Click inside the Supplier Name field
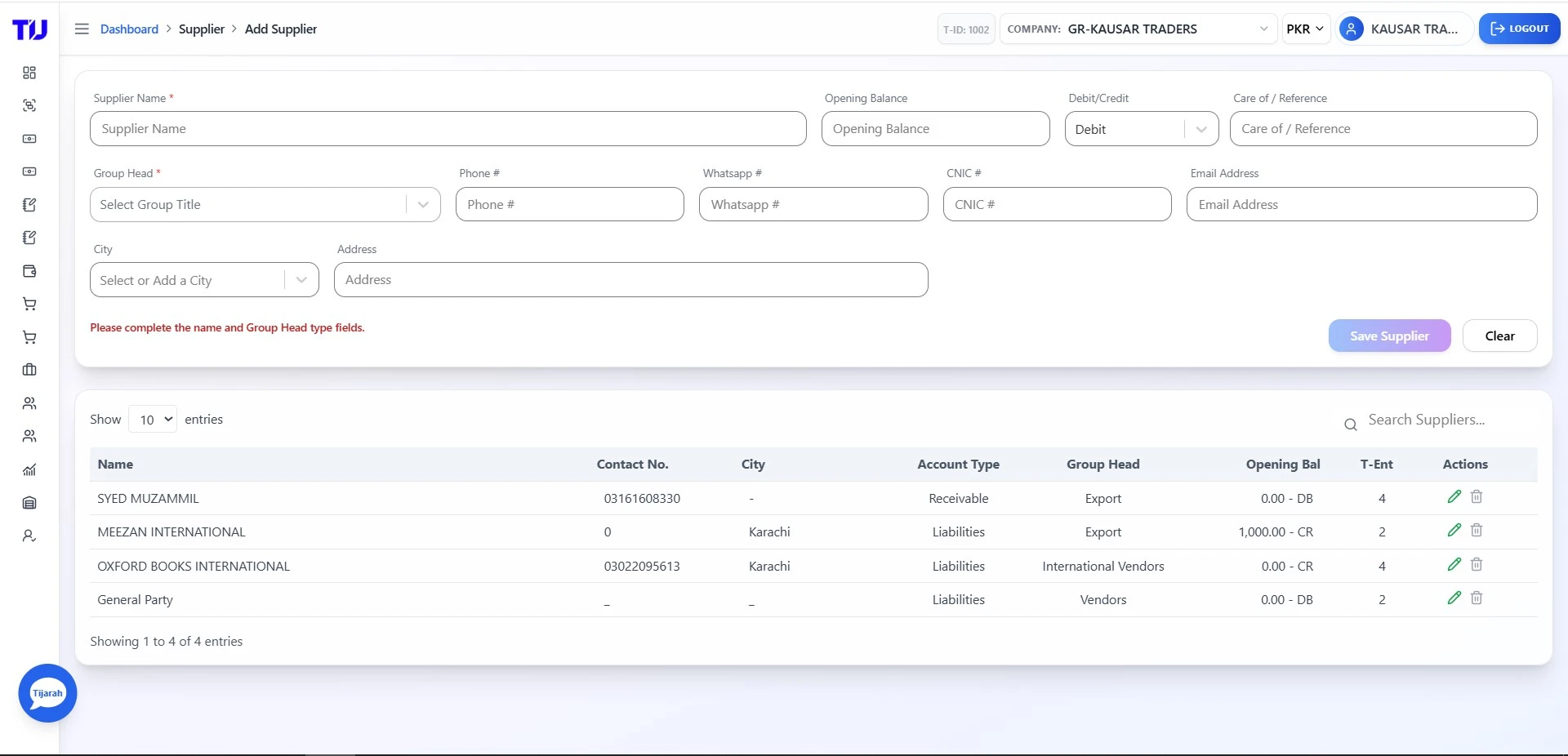 pyautogui.click(x=448, y=128)
